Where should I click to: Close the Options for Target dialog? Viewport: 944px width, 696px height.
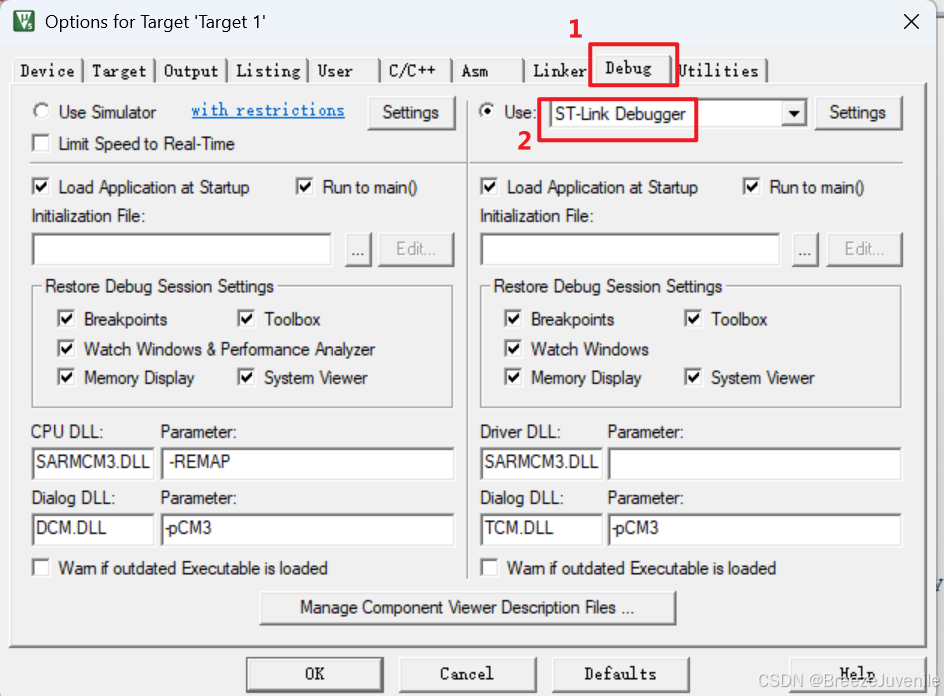point(911,22)
